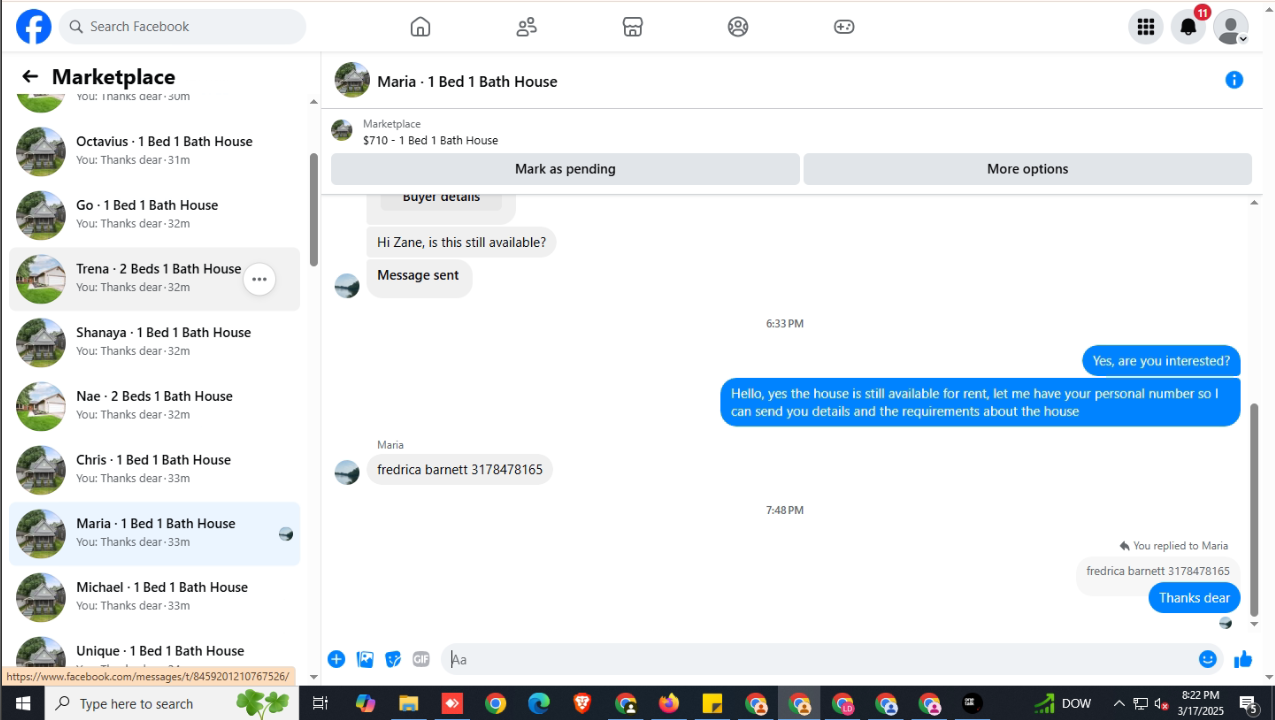Image resolution: width=1275 pixels, height=720 pixels.
Task: Open Windows Start menu
Action: click(23, 704)
